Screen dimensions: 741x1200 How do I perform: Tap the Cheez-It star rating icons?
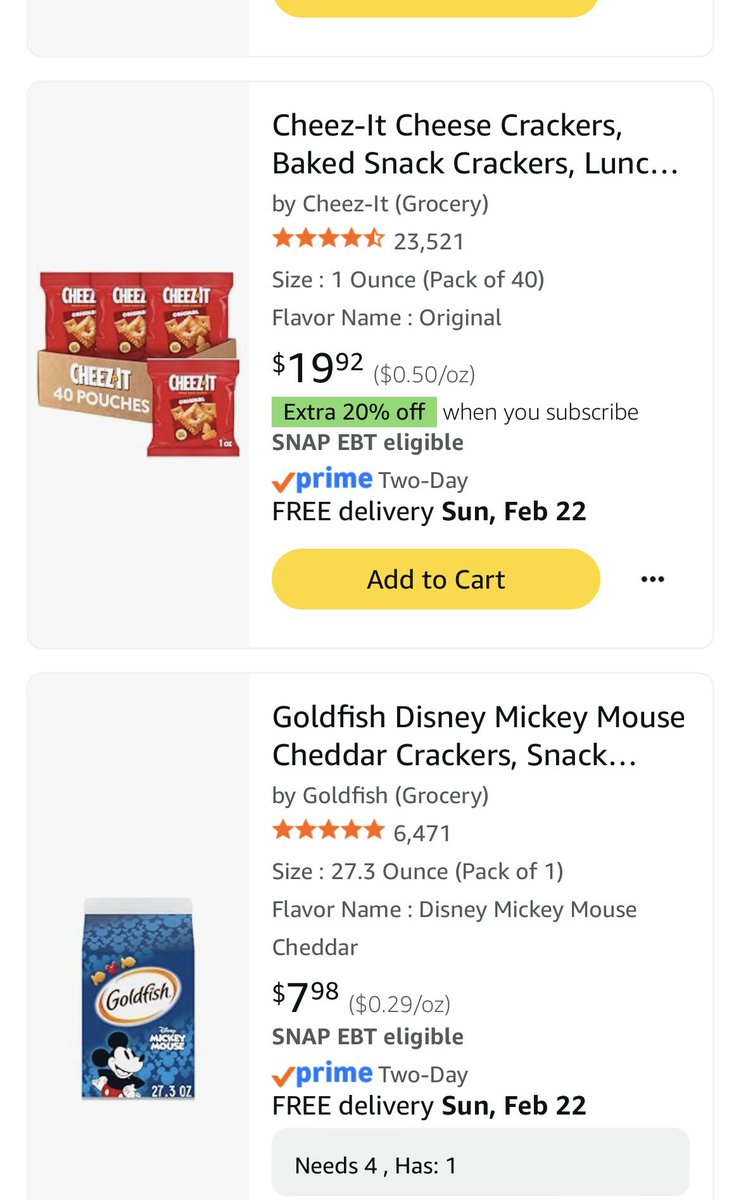[x=328, y=240]
